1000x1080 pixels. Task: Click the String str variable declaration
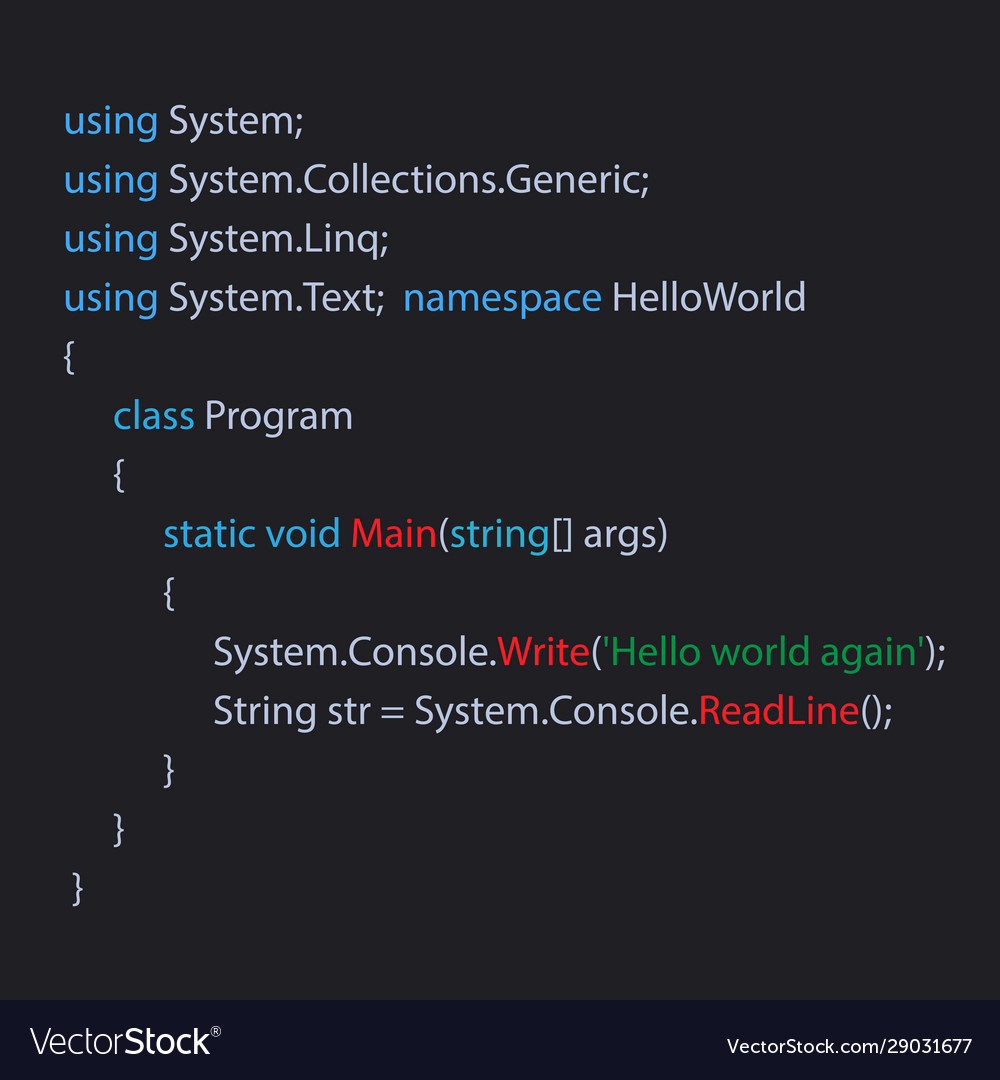(x=292, y=712)
